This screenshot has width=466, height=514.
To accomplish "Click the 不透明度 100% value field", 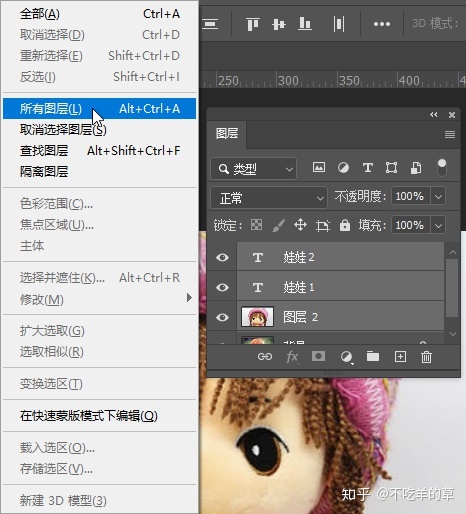I will pos(411,196).
